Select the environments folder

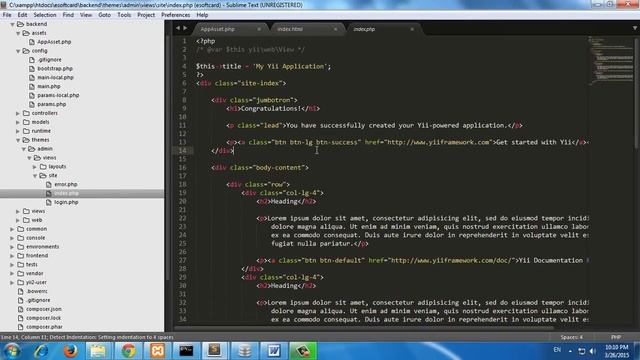[42, 247]
